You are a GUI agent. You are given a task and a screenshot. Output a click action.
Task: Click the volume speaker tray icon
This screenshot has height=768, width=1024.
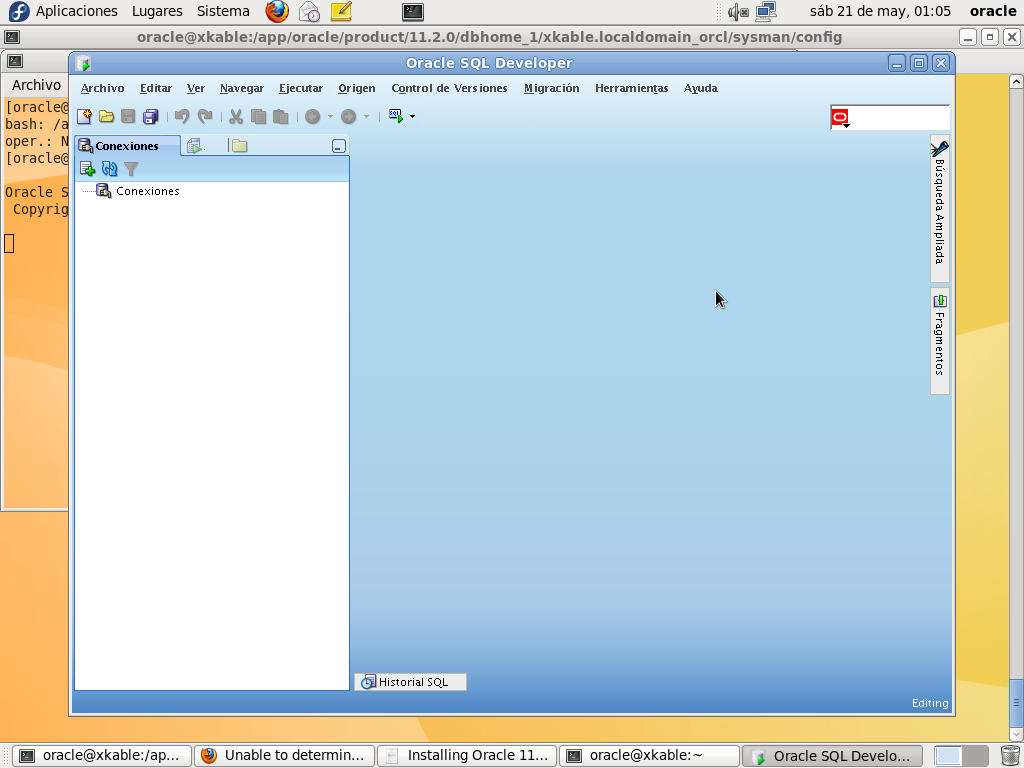pos(738,11)
